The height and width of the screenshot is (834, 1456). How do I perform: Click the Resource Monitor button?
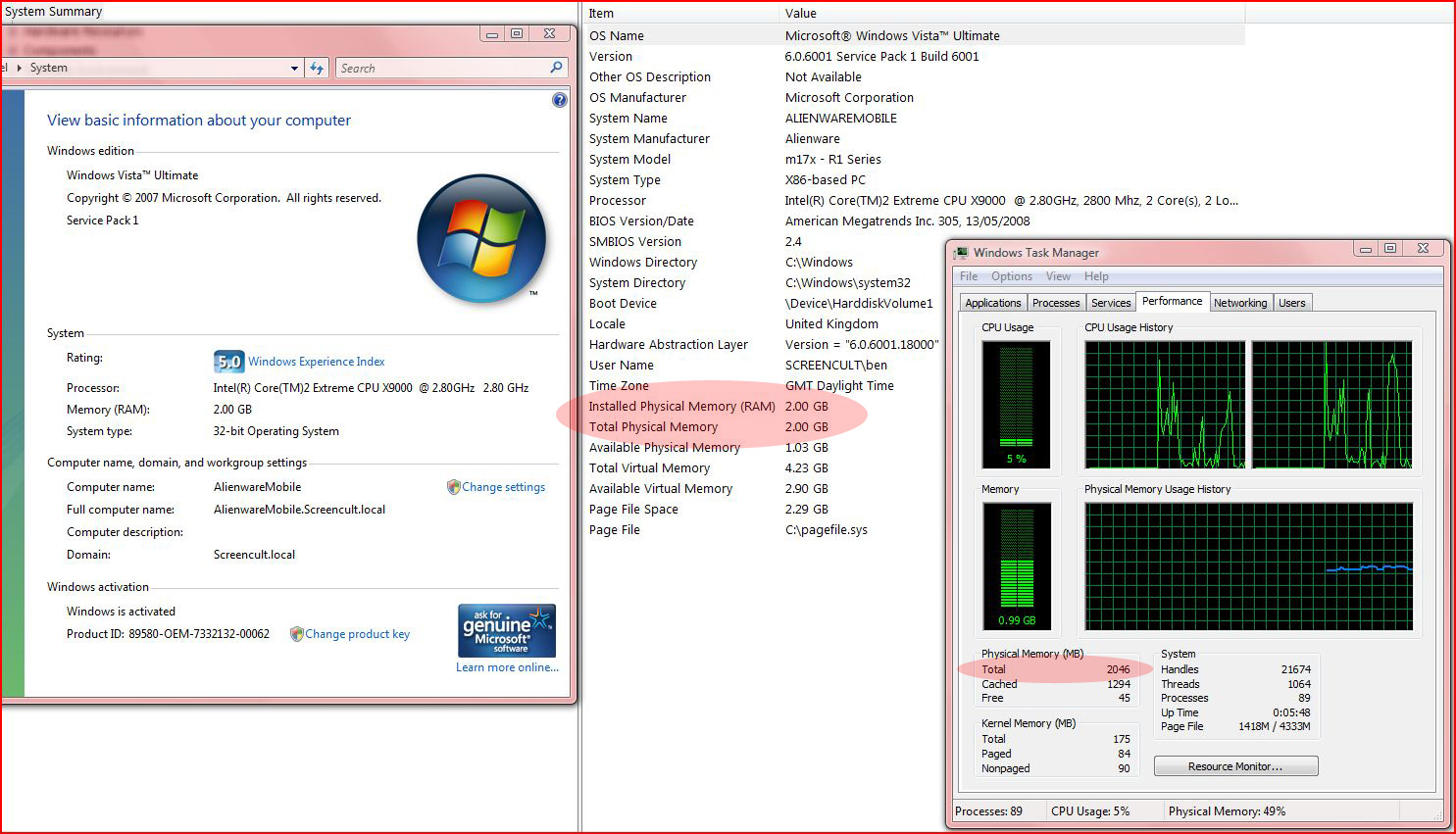(1235, 766)
